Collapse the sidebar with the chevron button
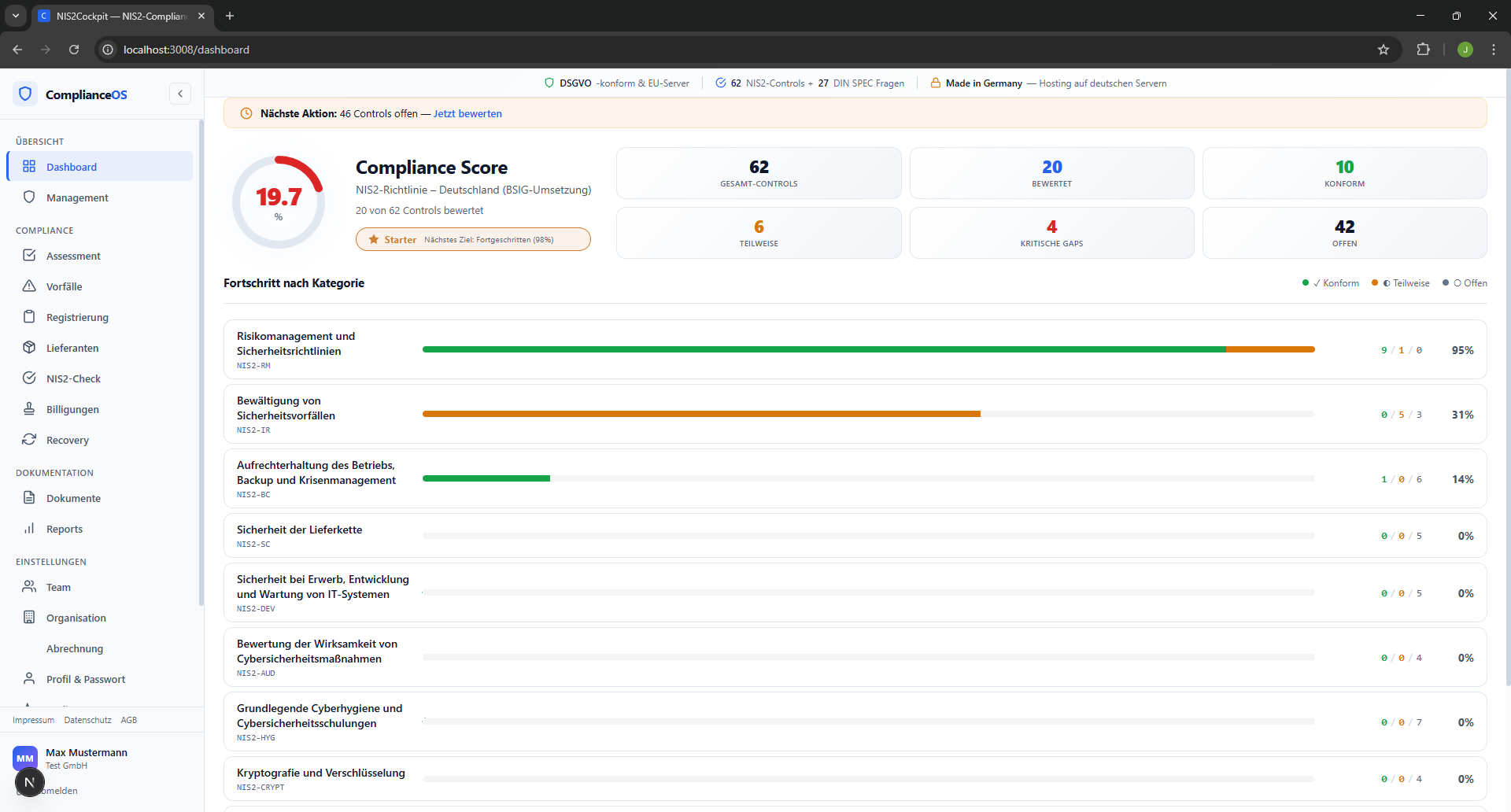 pyautogui.click(x=180, y=94)
